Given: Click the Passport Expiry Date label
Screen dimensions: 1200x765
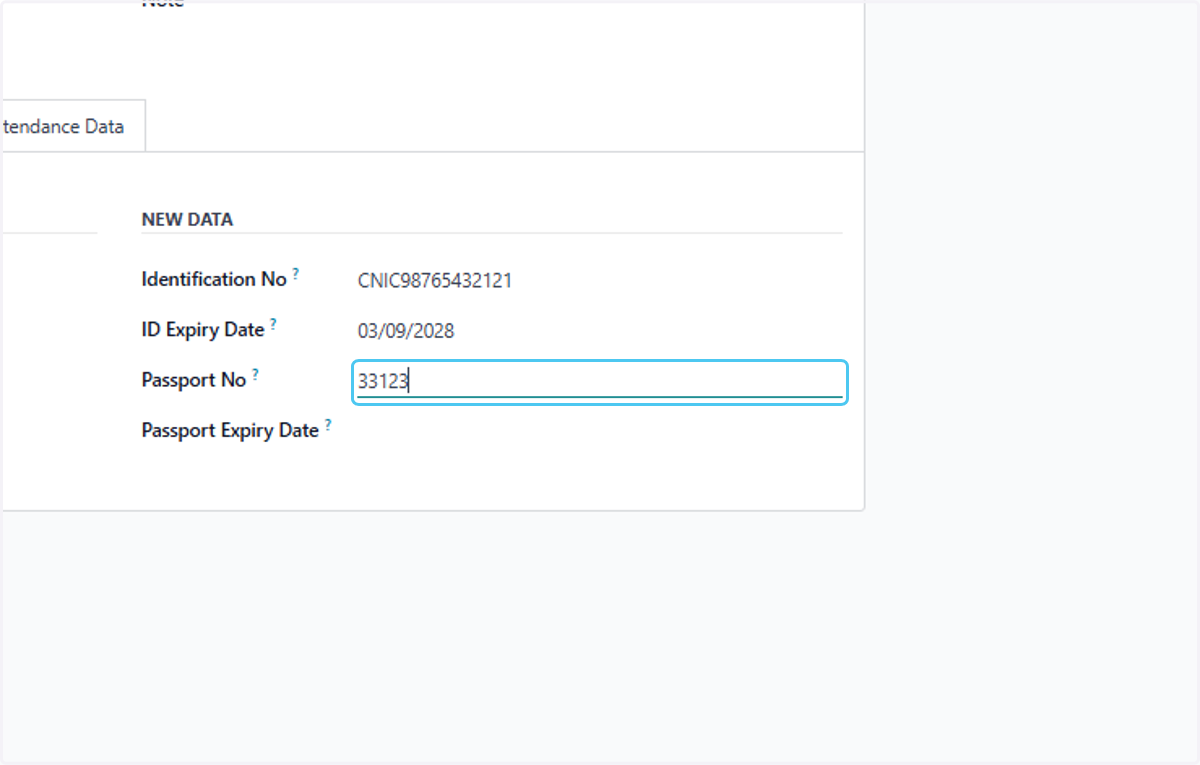Looking at the screenshot, I should point(230,431).
